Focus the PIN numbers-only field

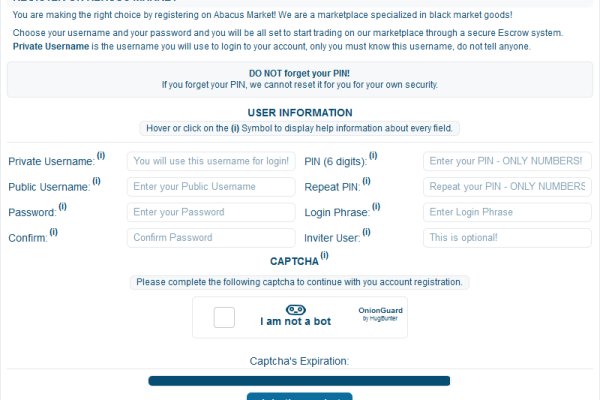tap(507, 161)
